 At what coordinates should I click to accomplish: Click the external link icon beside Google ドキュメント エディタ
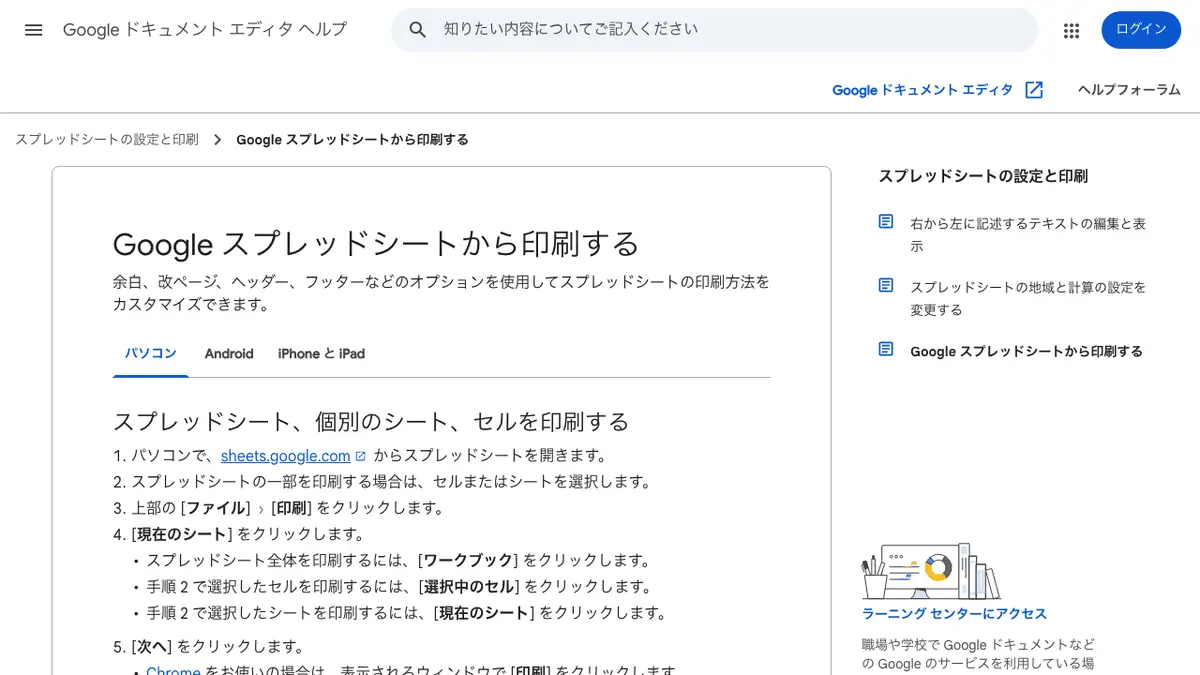[1034, 90]
